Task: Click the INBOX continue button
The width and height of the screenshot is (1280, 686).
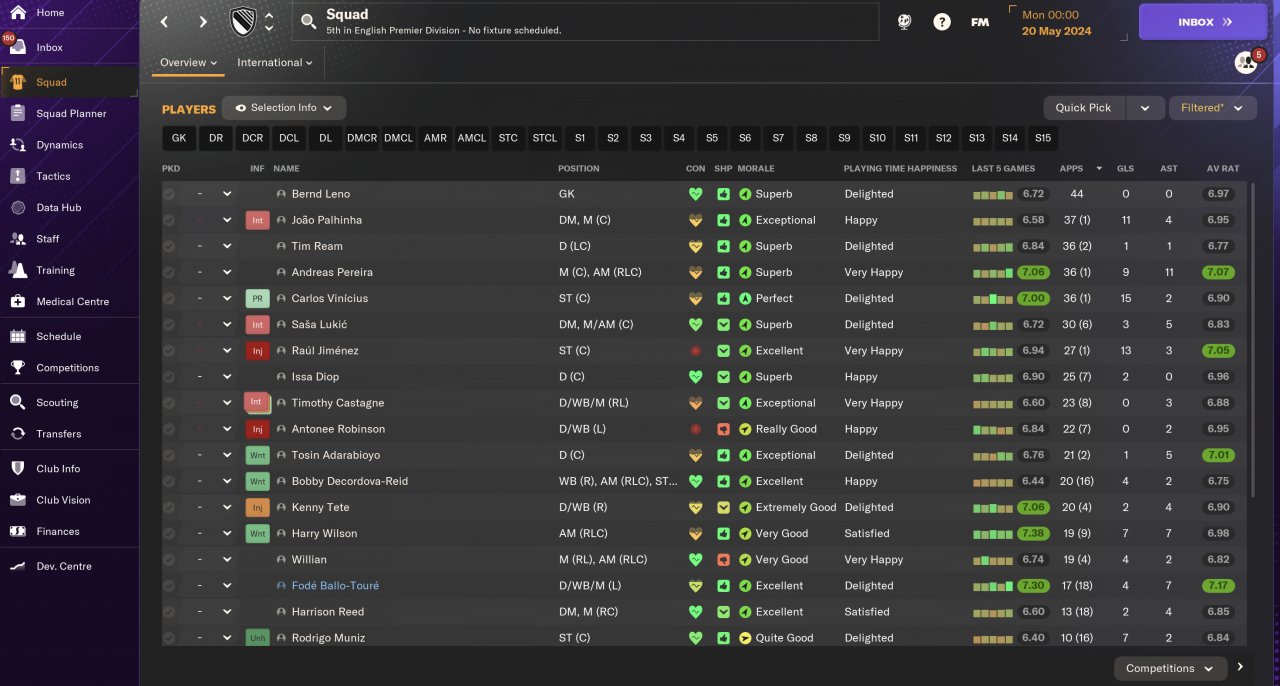Action: [x=1203, y=22]
